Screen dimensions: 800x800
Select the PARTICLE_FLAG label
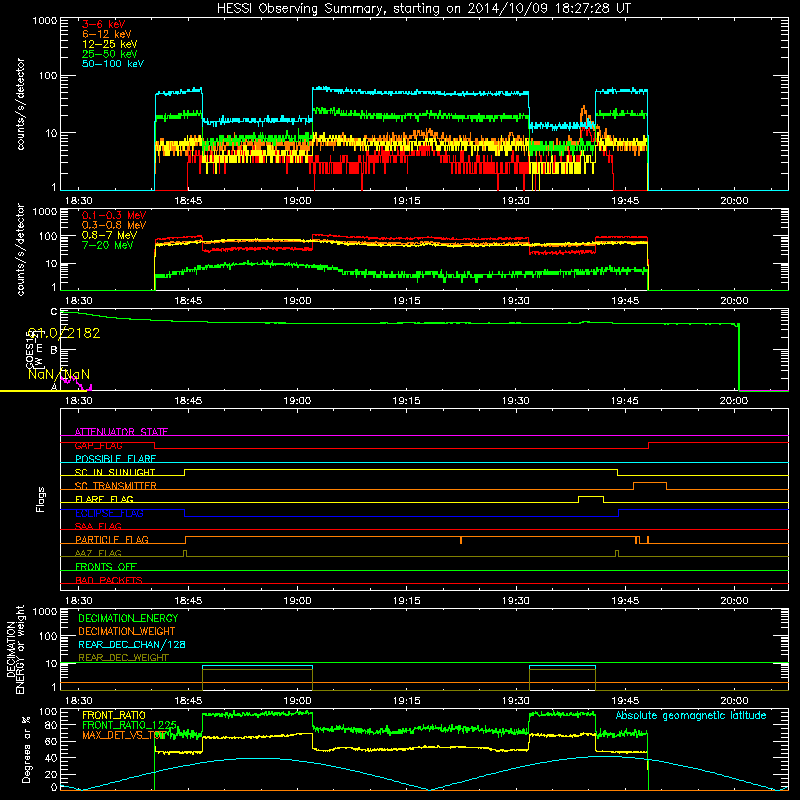pyautogui.click(x=112, y=539)
